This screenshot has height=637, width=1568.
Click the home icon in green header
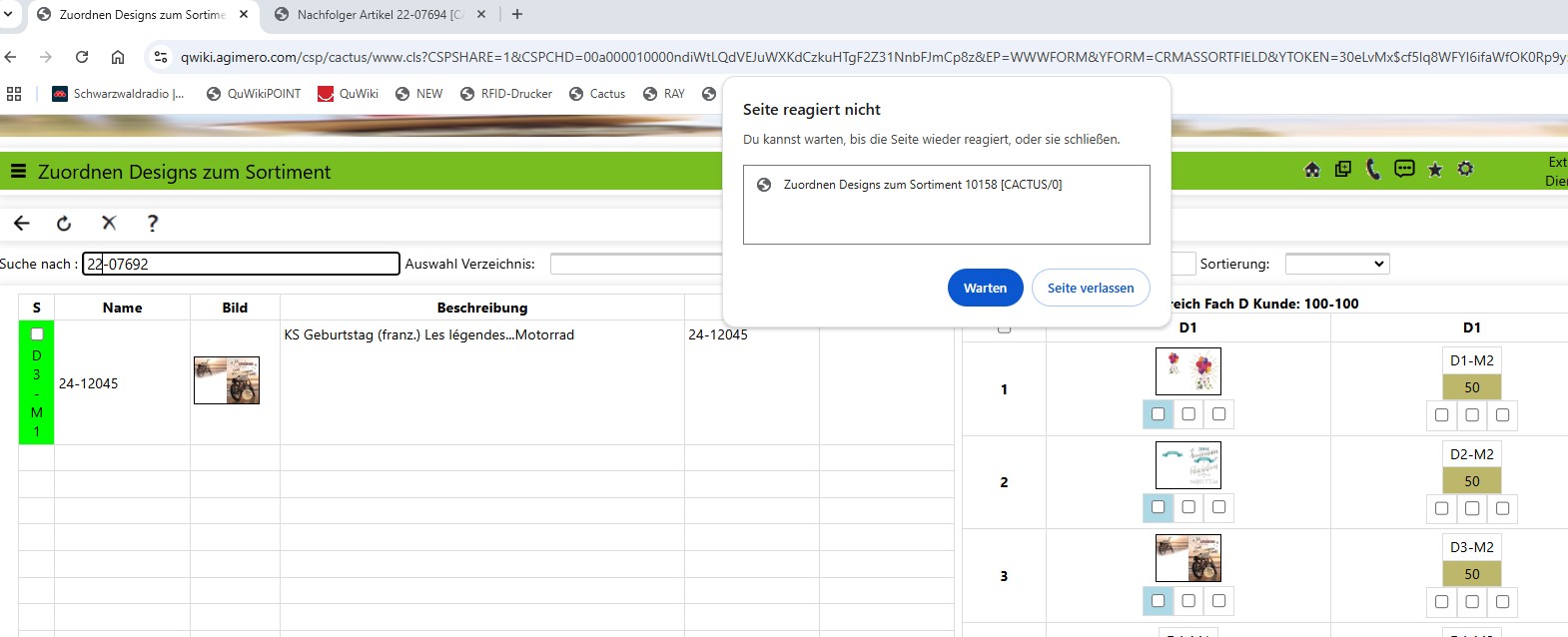click(x=1312, y=170)
